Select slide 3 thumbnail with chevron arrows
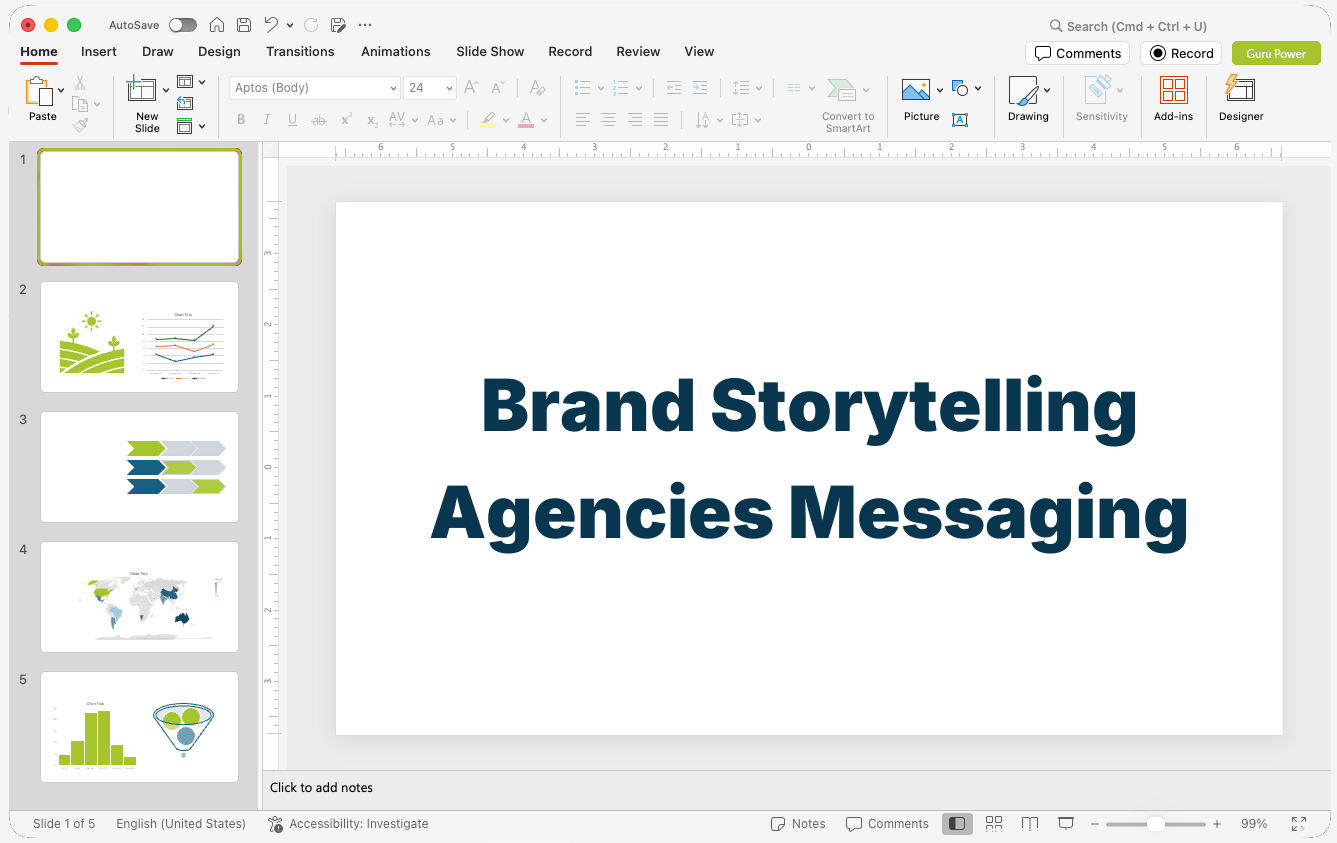The image size is (1337, 843). click(139, 466)
